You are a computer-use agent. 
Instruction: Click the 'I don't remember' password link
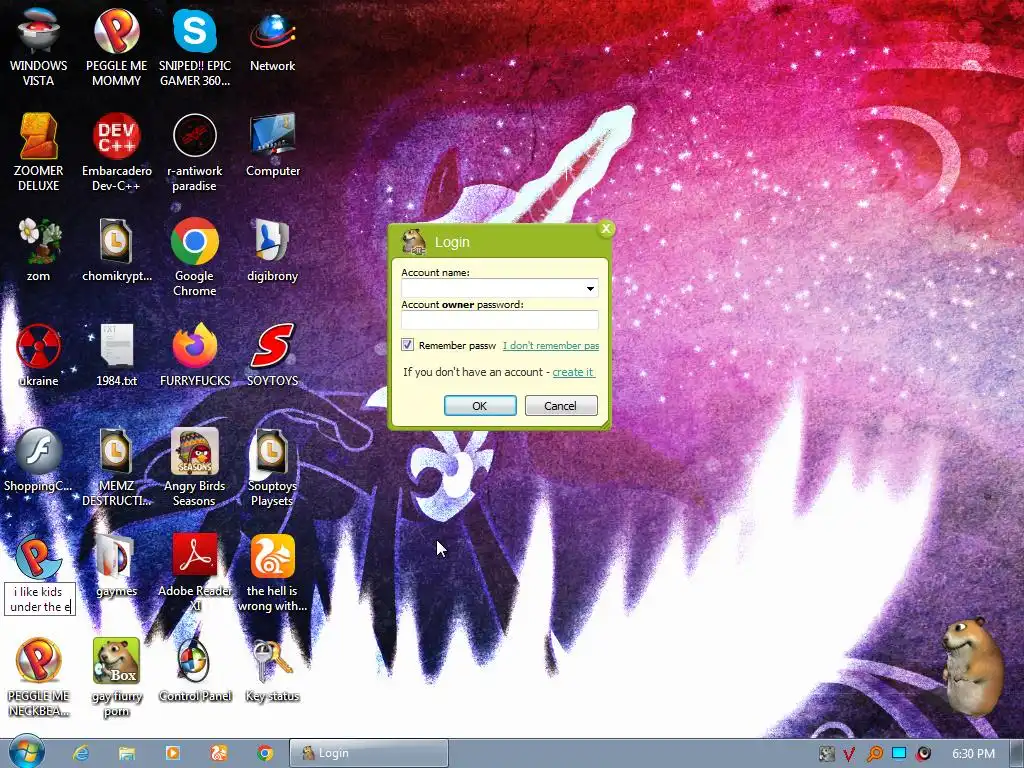click(x=551, y=345)
